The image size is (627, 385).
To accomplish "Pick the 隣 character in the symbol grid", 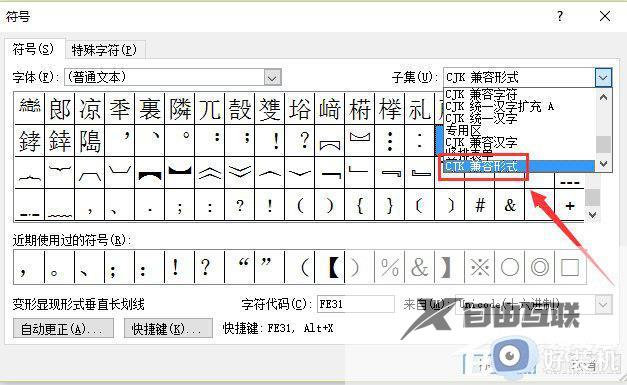I will (x=180, y=109).
